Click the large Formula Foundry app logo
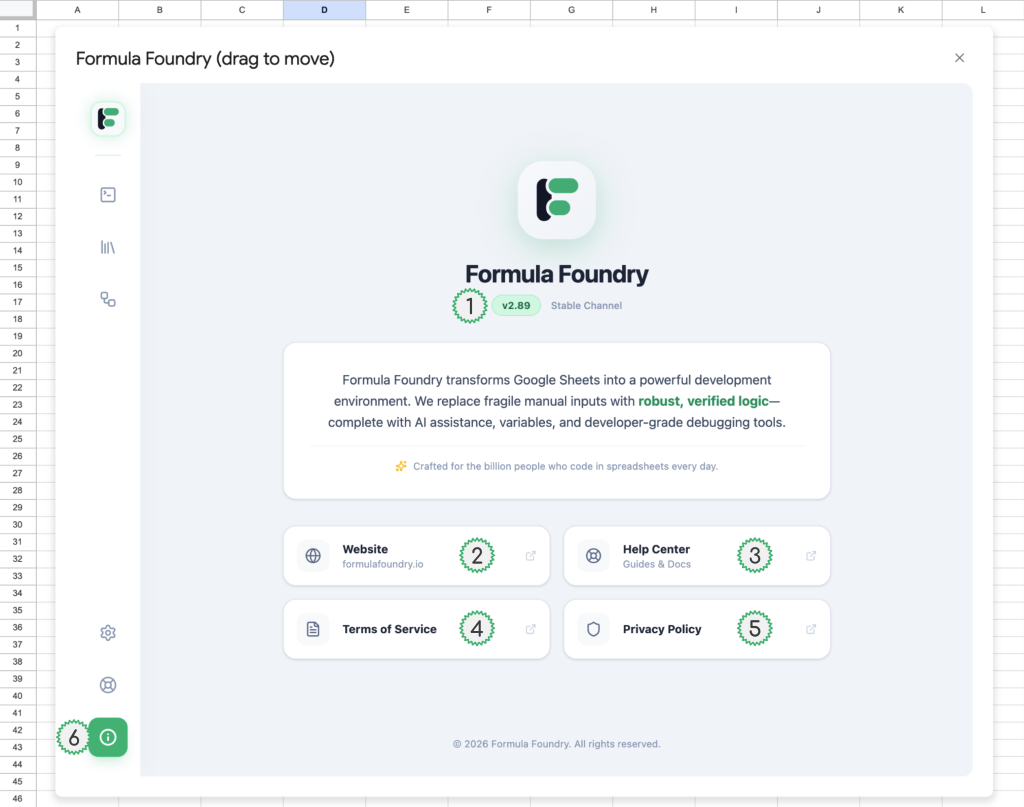Viewport: 1024px width, 807px height. click(x=557, y=200)
